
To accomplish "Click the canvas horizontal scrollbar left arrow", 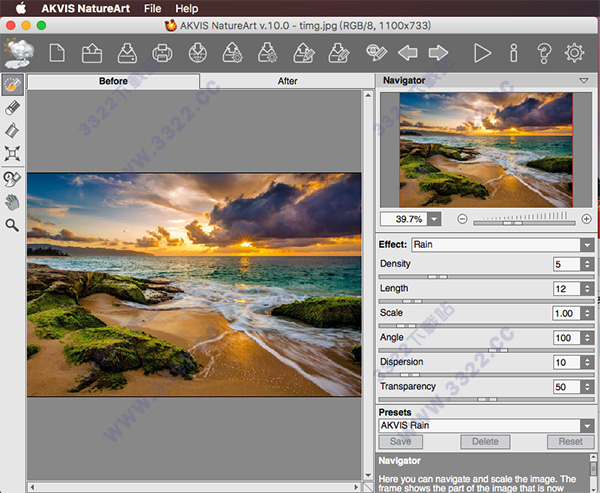I will coord(32,487).
